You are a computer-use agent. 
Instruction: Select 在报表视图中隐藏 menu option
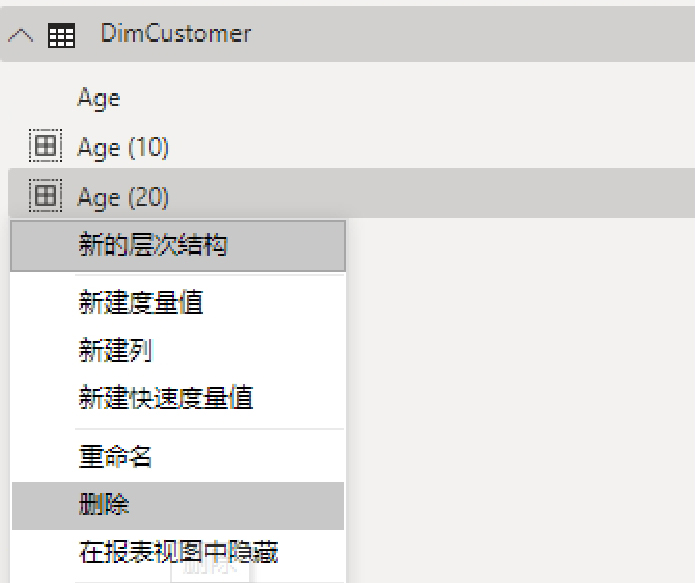178,551
